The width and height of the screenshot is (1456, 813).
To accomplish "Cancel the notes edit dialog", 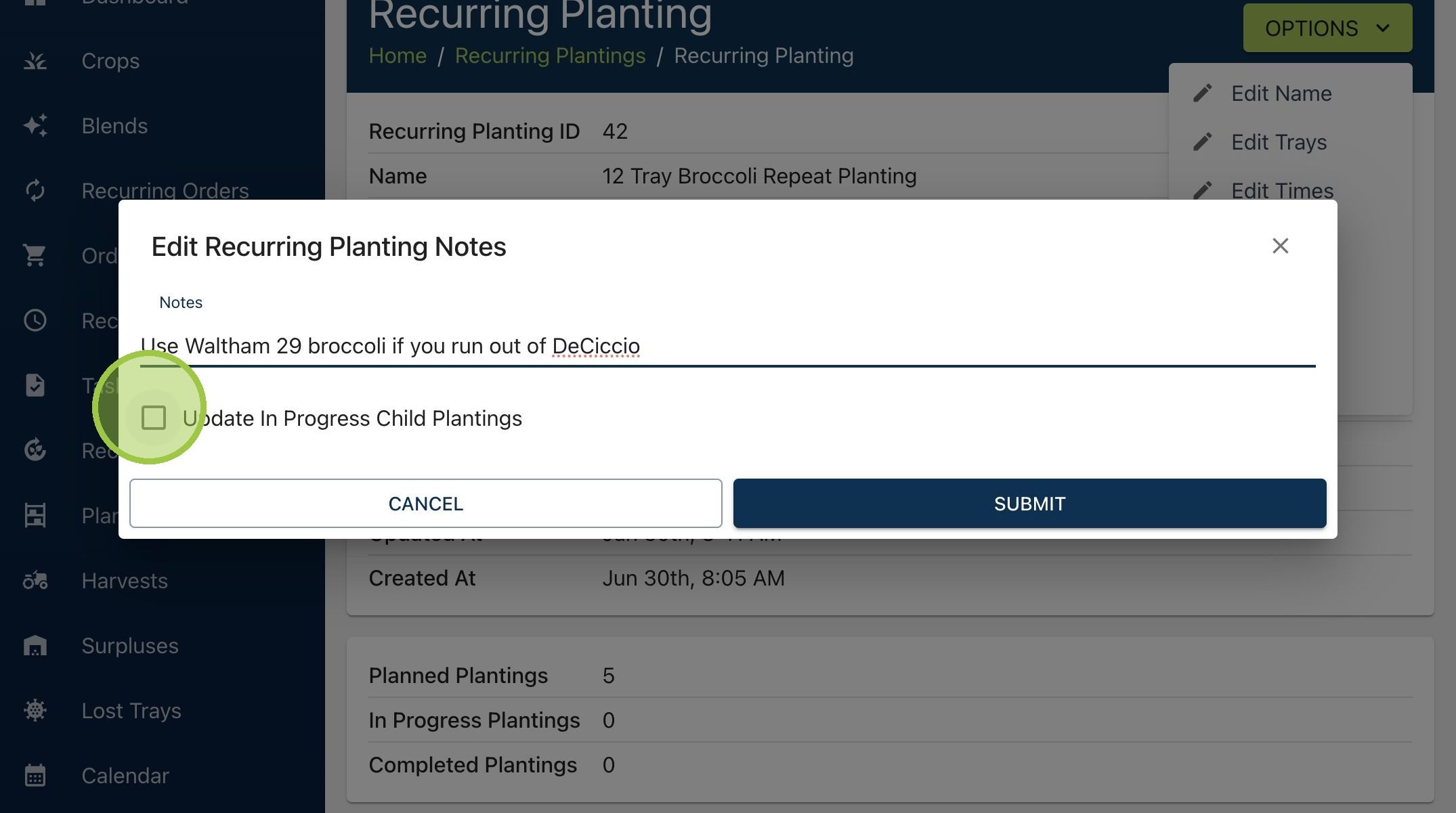I will tap(425, 504).
